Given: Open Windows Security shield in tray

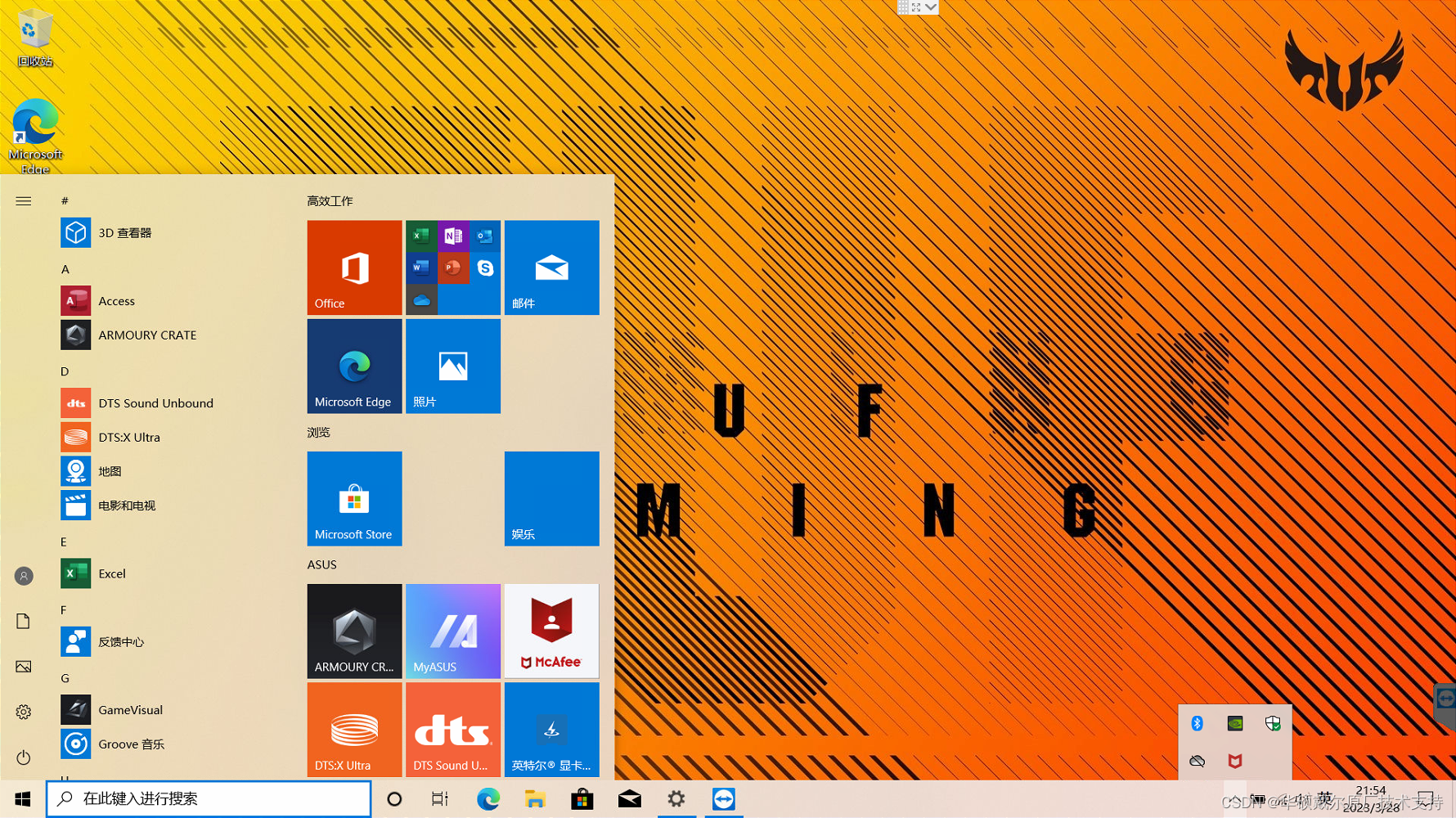Looking at the screenshot, I should coord(1273,723).
